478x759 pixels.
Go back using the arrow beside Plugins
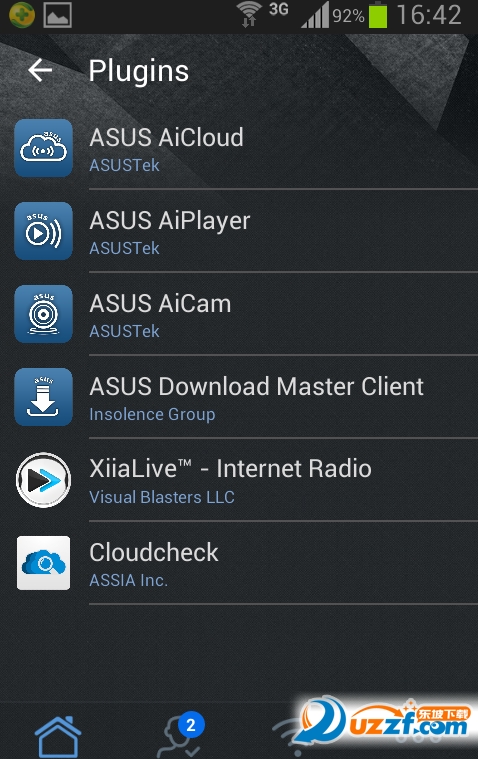[x=40, y=70]
